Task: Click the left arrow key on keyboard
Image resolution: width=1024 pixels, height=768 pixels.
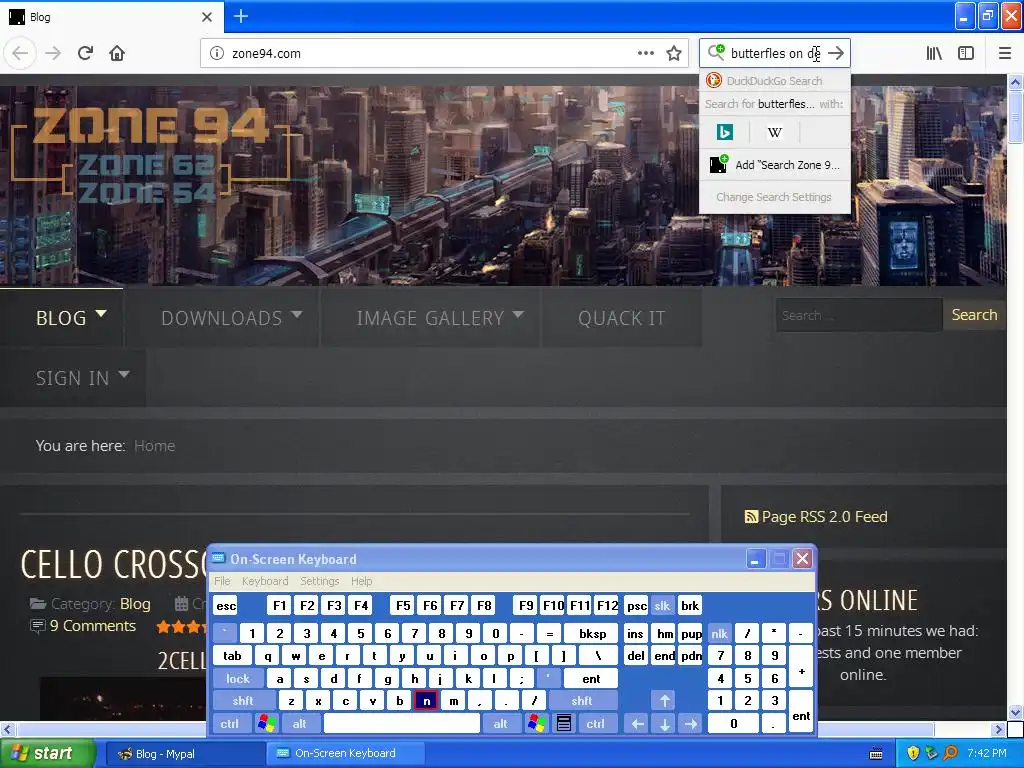Action: coord(637,724)
